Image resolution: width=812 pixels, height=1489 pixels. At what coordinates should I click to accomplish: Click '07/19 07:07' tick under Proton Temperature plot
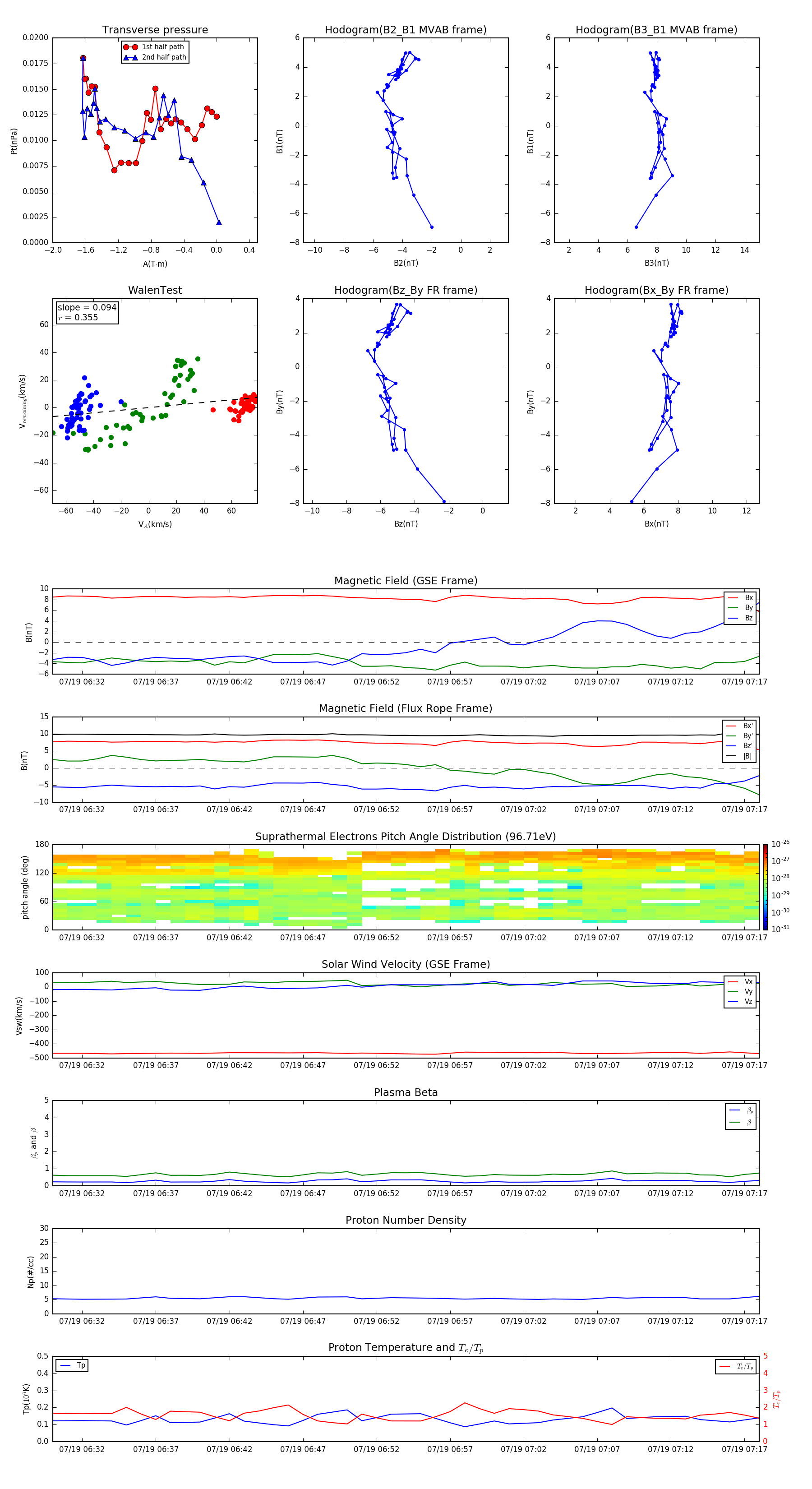[x=597, y=1450]
